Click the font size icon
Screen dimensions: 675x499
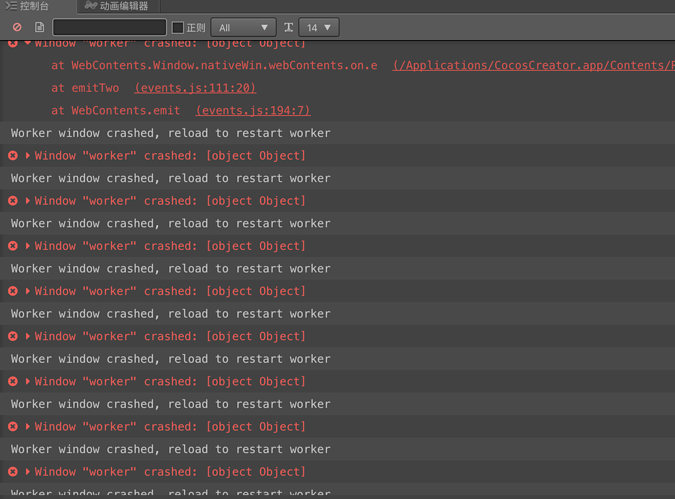click(288, 28)
